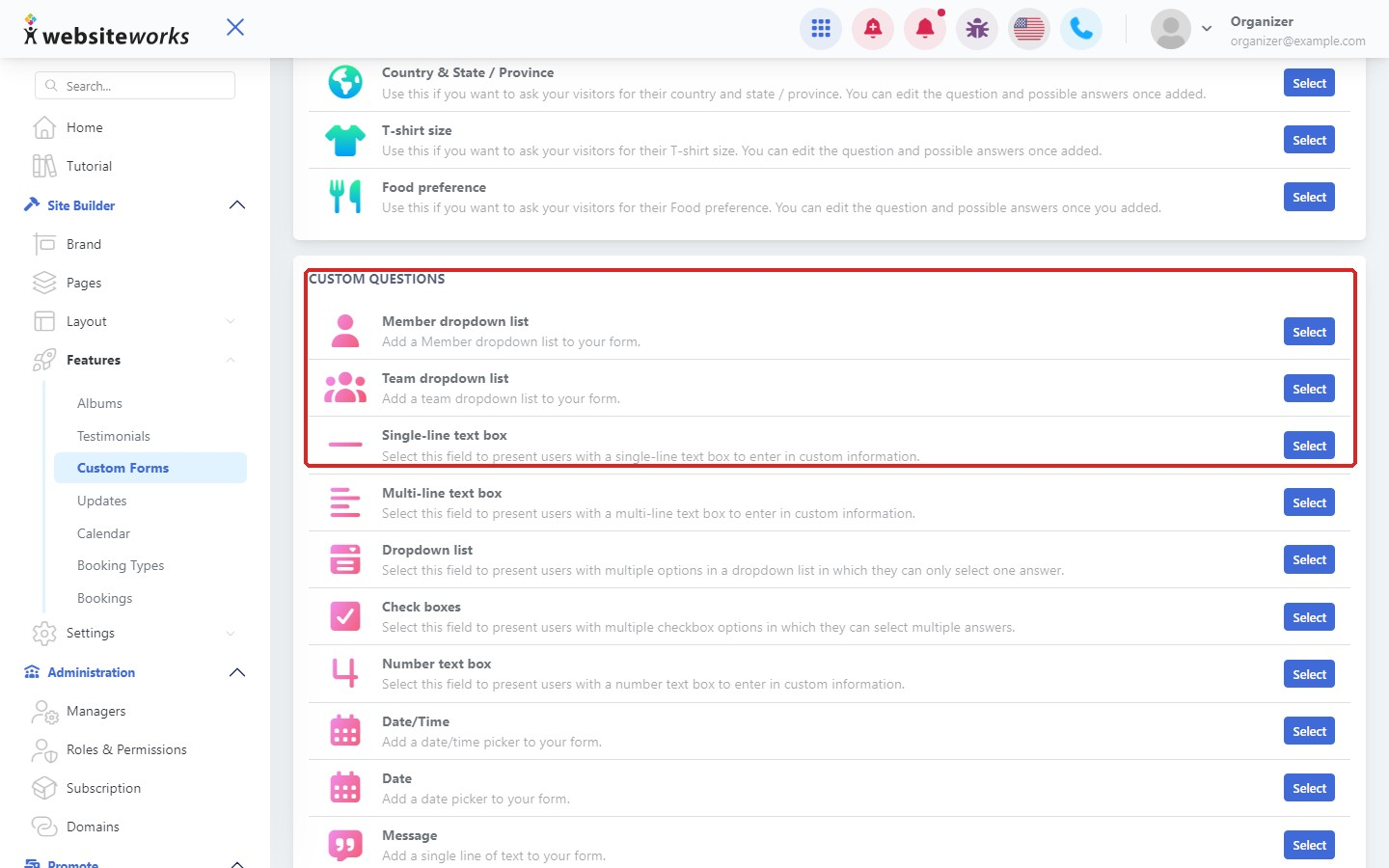Click the red bell notifications icon
Screen dimensions: 1389x868
click(925, 29)
